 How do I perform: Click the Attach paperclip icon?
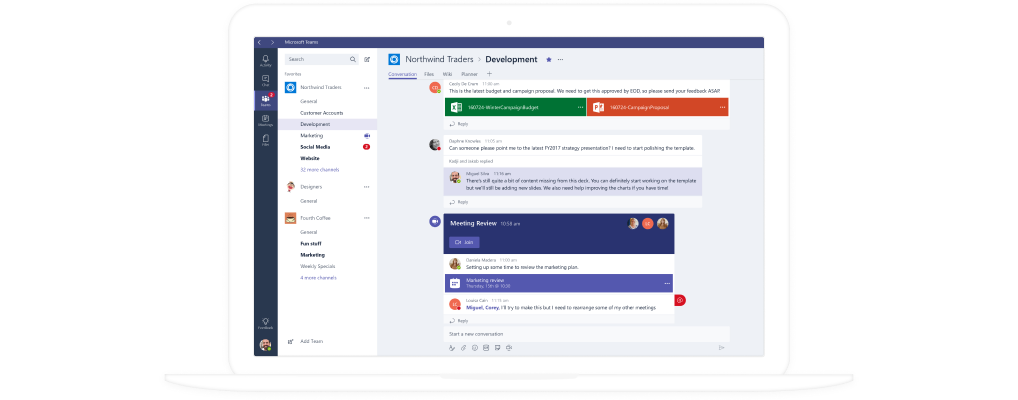point(464,348)
